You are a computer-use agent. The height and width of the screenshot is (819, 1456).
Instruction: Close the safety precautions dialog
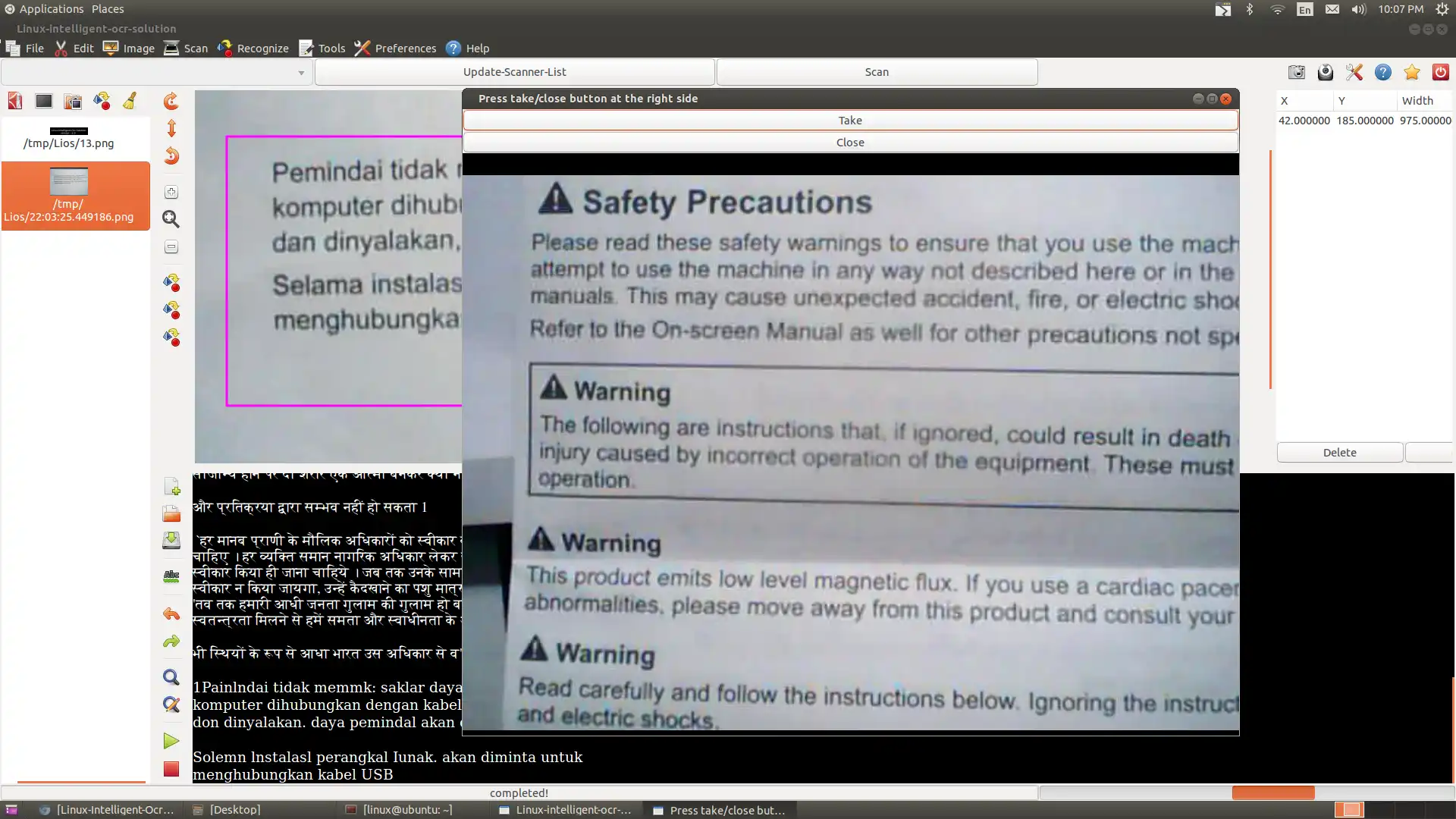(x=850, y=142)
